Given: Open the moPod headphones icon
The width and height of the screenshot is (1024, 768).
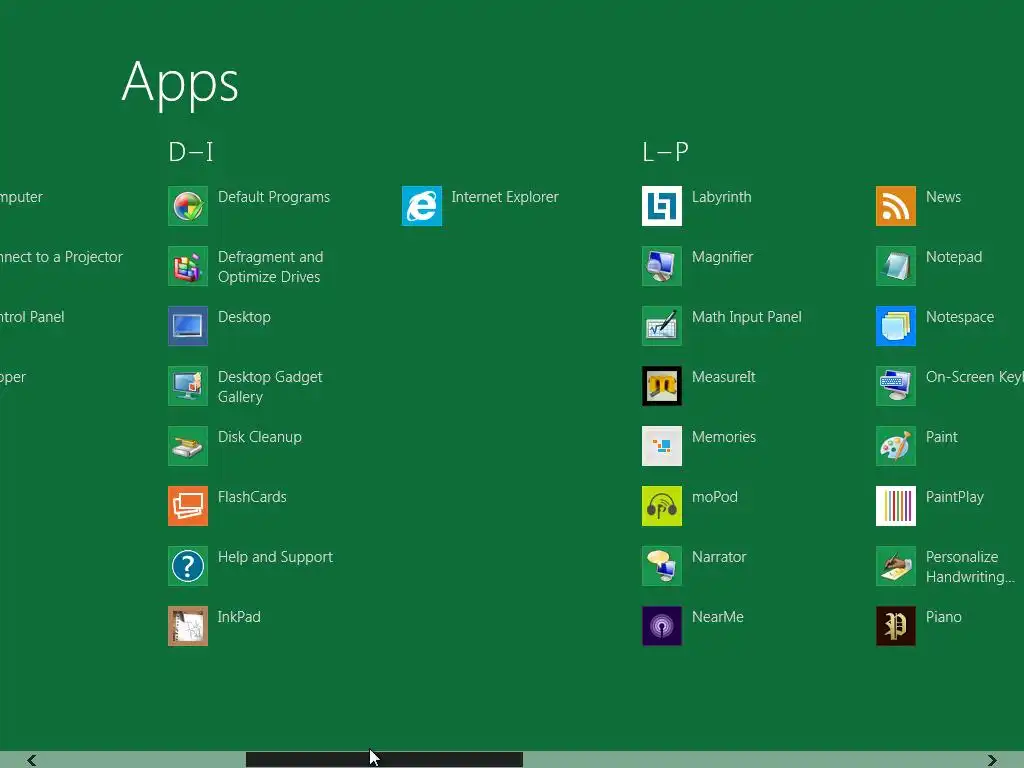Looking at the screenshot, I should tap(662, 506).
